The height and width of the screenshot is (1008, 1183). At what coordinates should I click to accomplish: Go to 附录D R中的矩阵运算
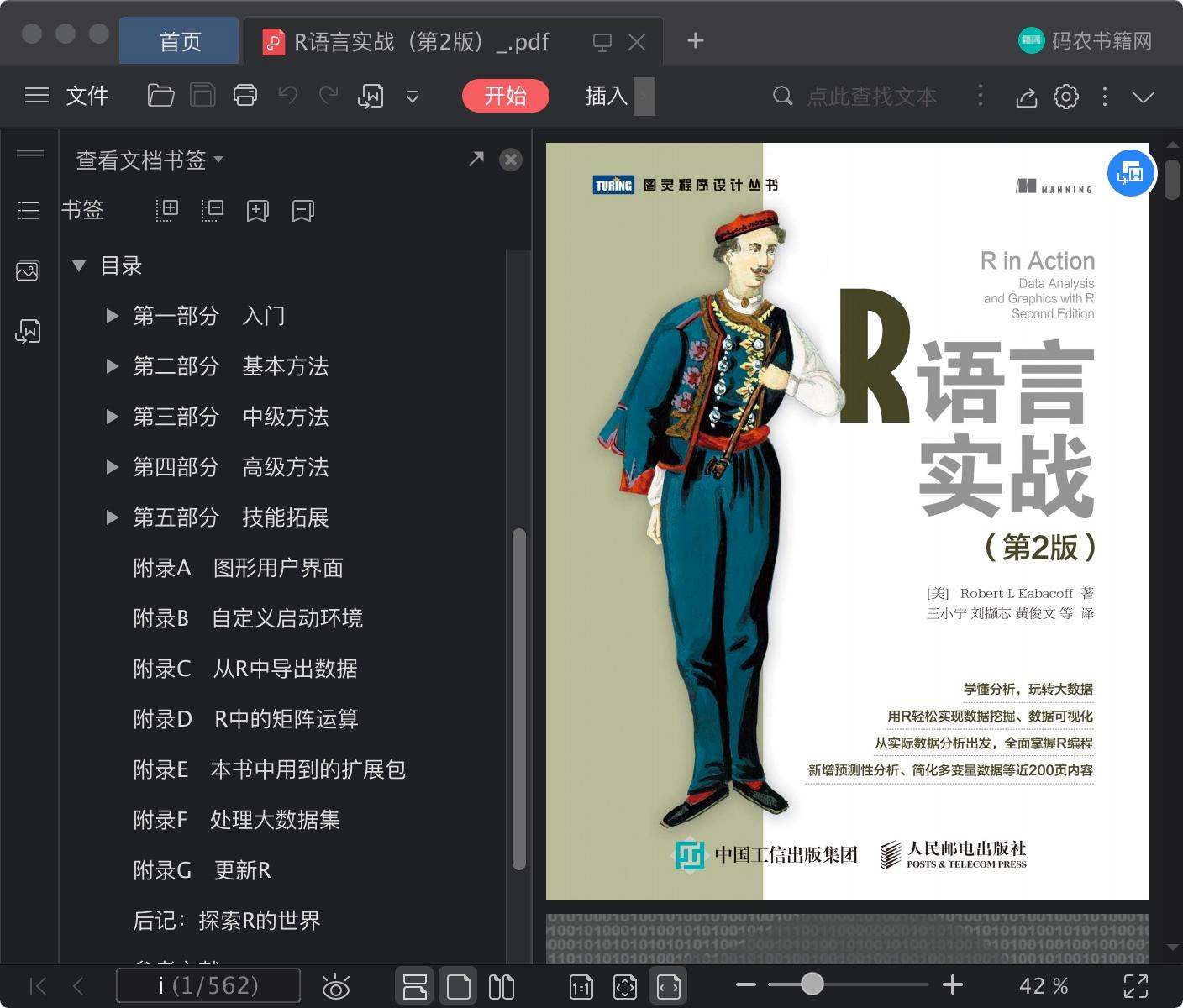(245, 719)
